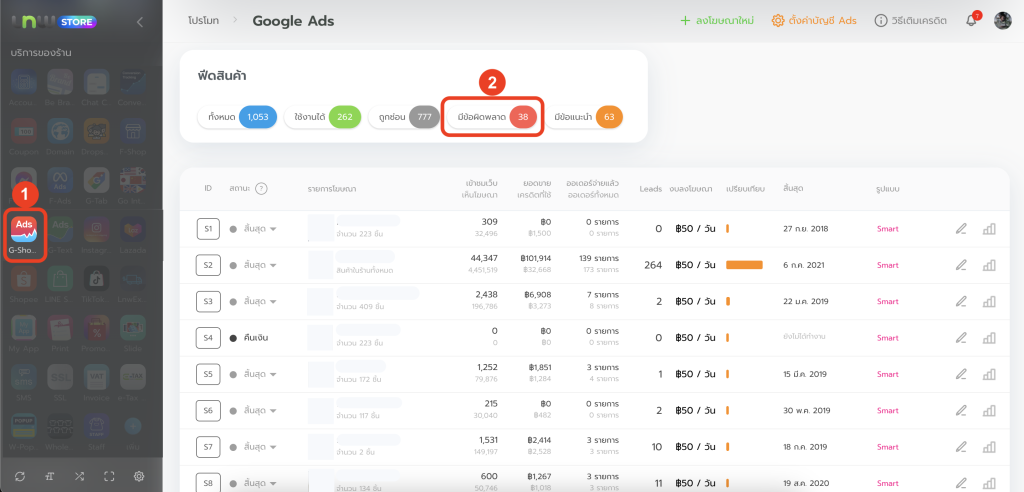Click the refresh icon in sidebar footer

pos(21,476)
